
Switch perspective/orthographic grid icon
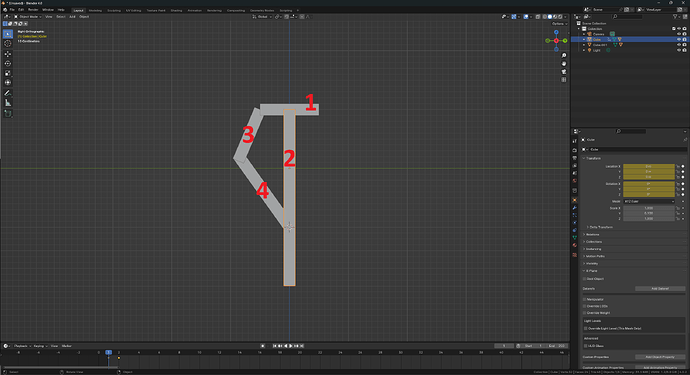click(x=564, y=80)
